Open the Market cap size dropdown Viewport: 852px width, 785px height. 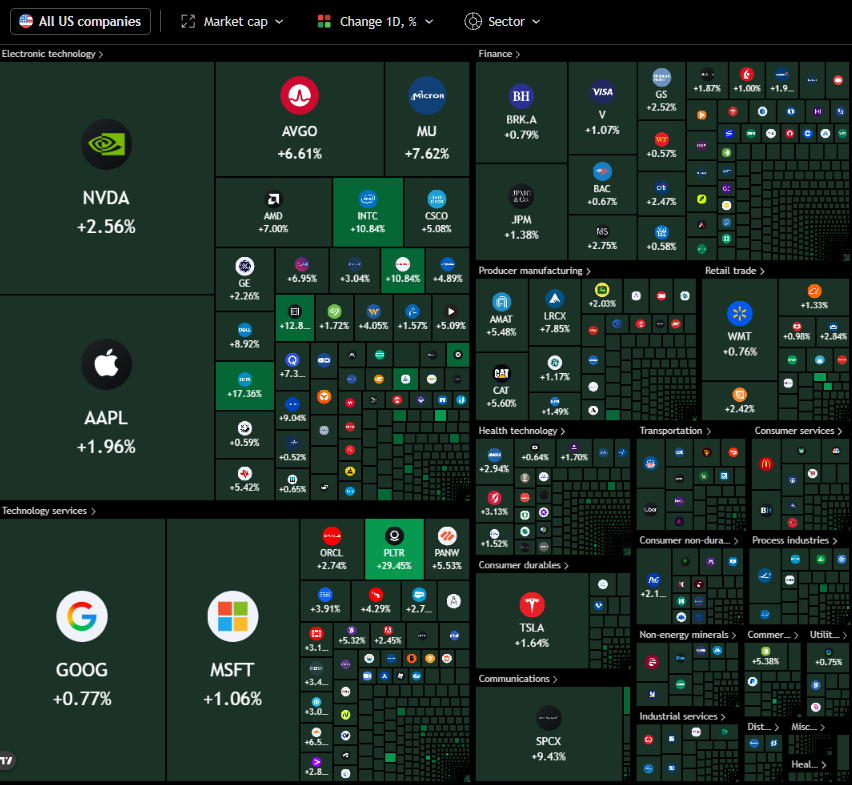[232, 22]
